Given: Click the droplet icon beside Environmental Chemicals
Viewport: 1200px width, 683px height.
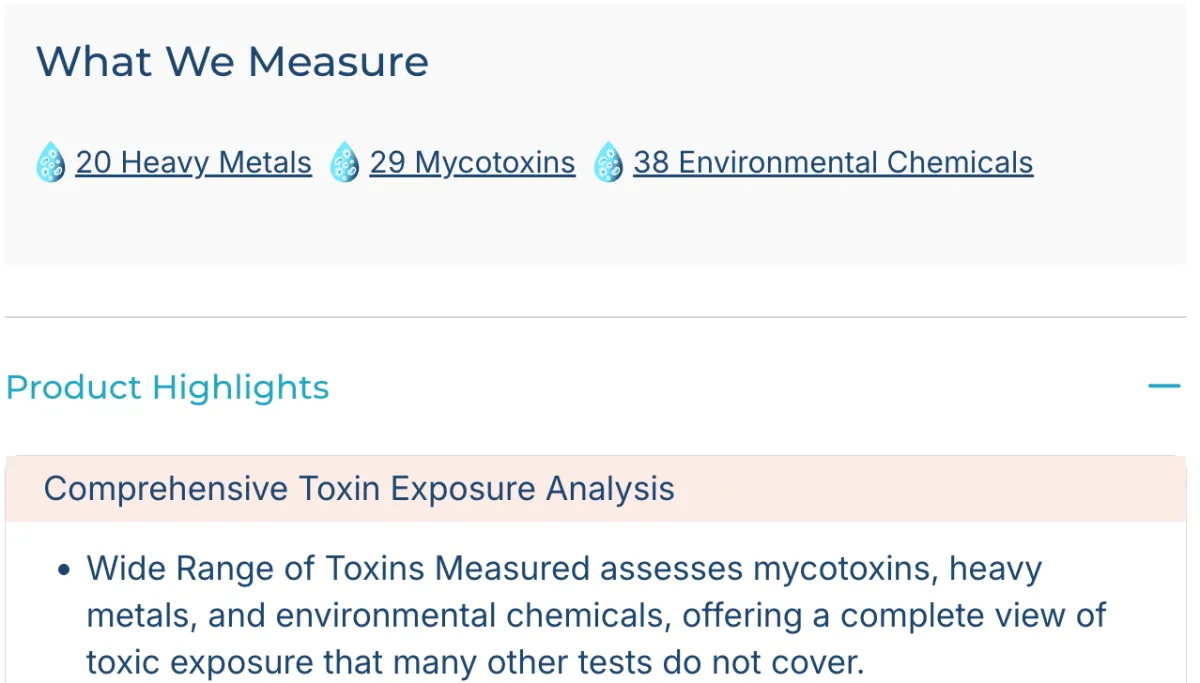Looking at the screenshot, I should [x=608, y=162].
